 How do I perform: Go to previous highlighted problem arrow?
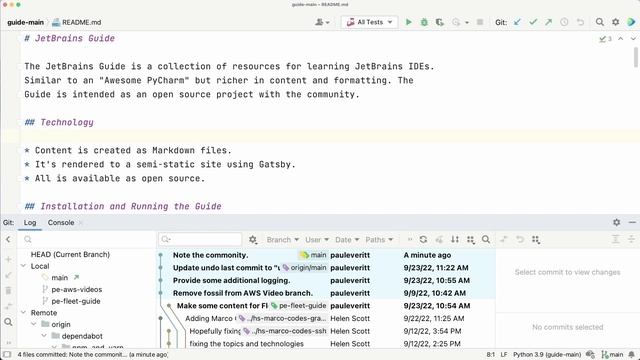[x=620, y=38]
